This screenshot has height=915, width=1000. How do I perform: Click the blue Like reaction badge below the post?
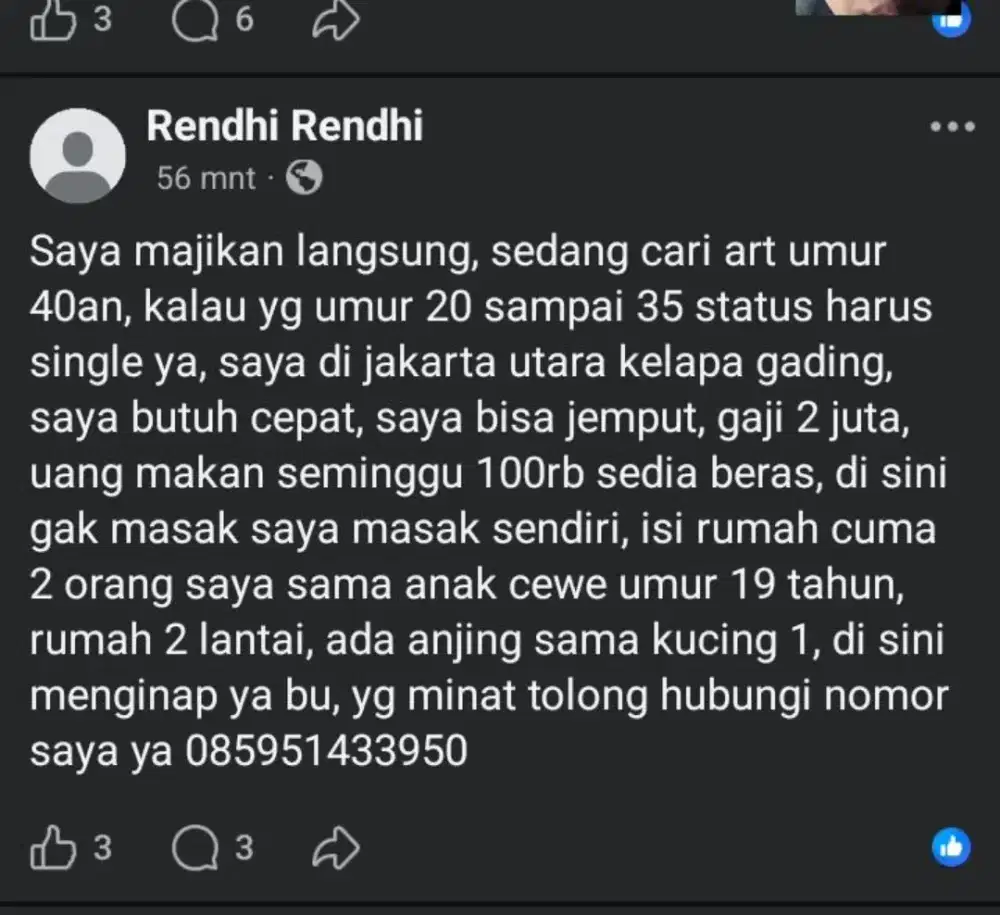(952, 846)
